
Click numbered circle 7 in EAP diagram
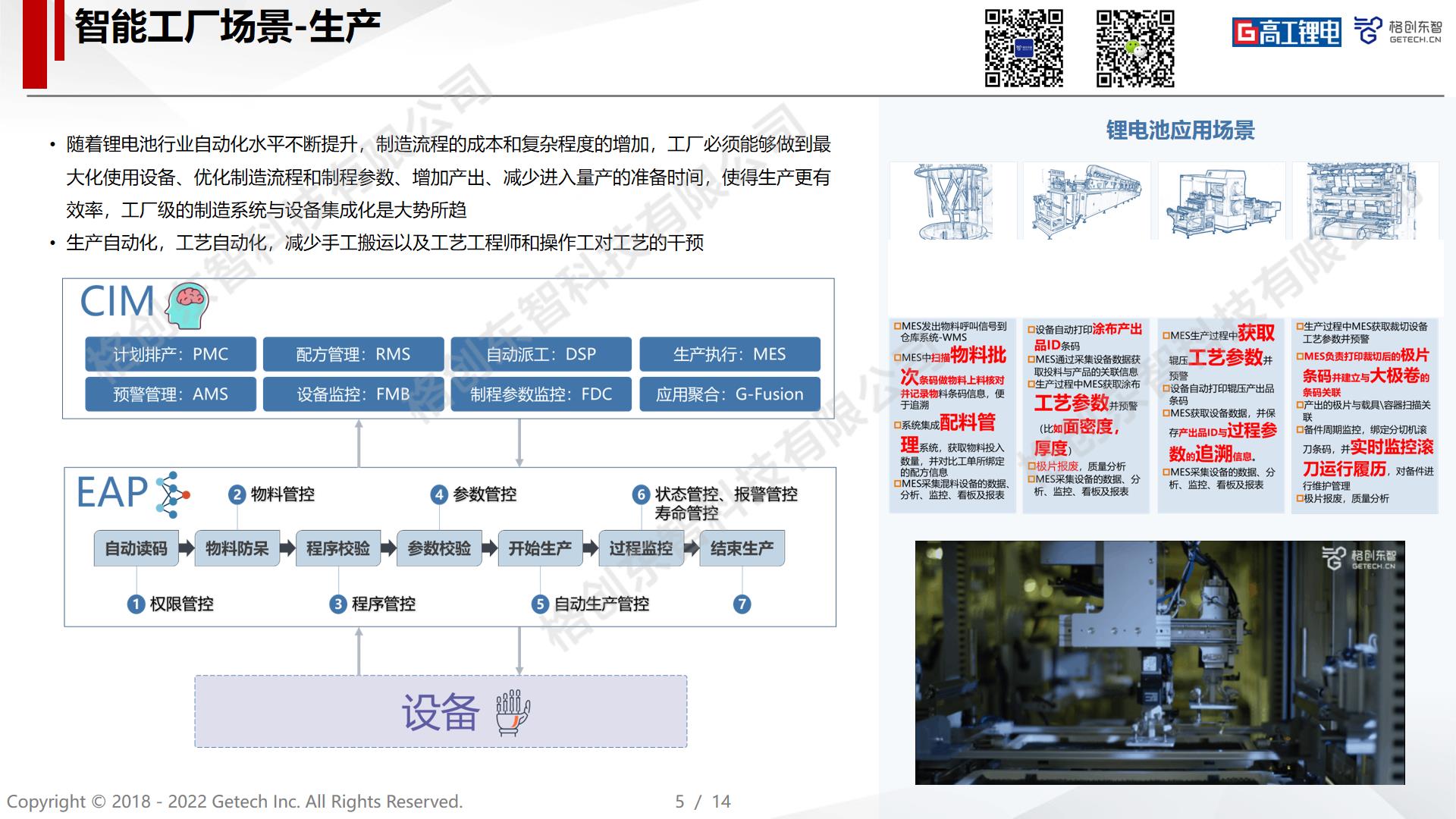(742, 604)
